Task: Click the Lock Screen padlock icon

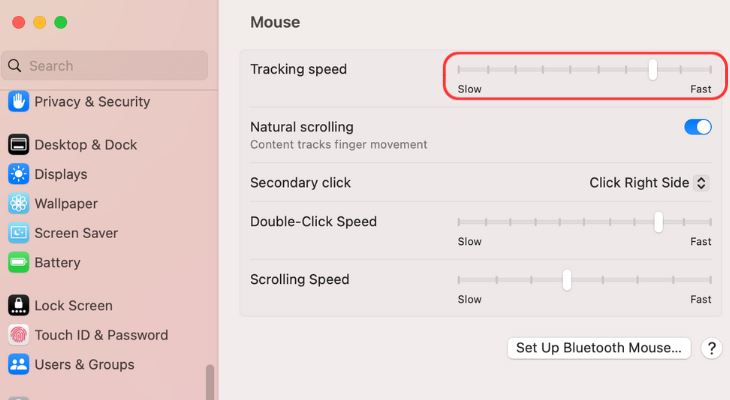Action: click(x=19, y=305)
